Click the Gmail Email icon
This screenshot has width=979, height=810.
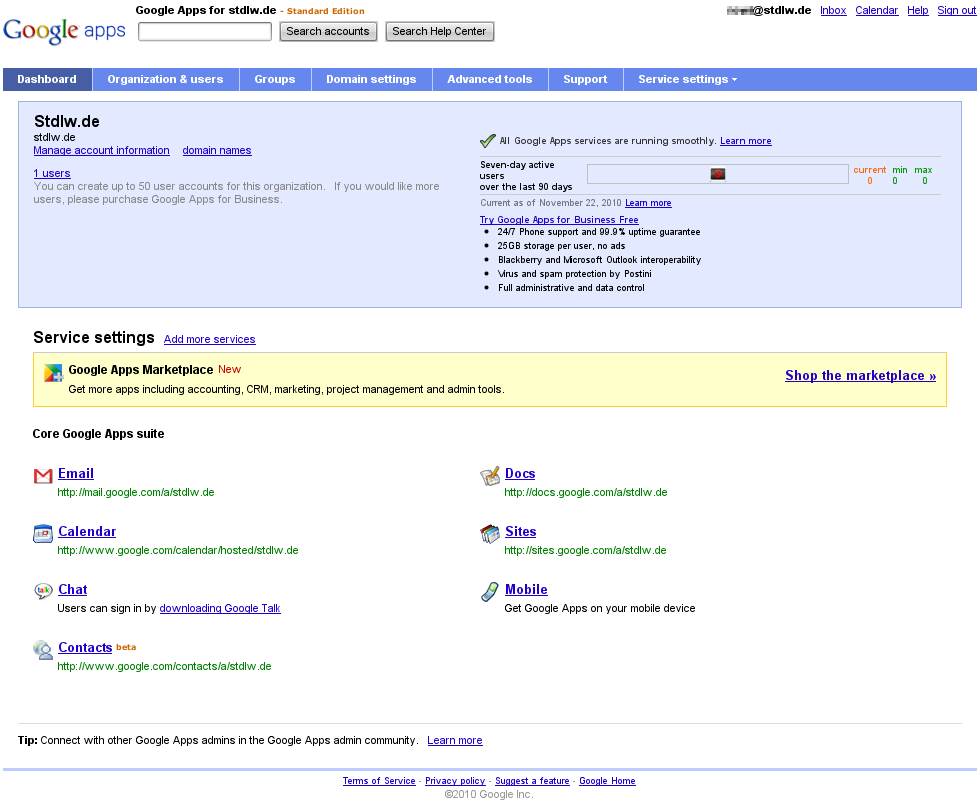coord(42,476)
